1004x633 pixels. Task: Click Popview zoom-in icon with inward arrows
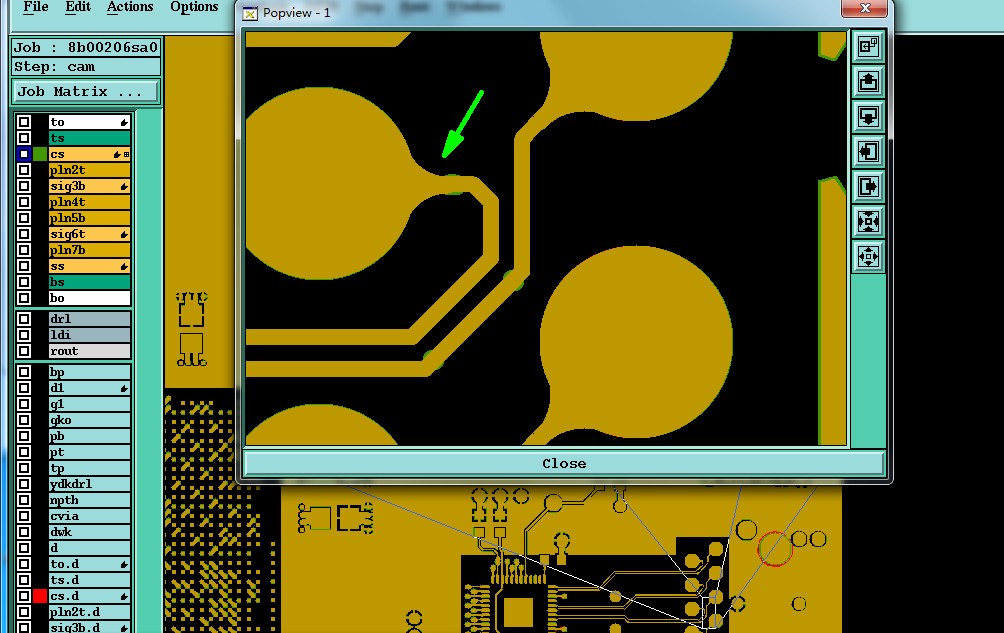(x=868, y=222)
